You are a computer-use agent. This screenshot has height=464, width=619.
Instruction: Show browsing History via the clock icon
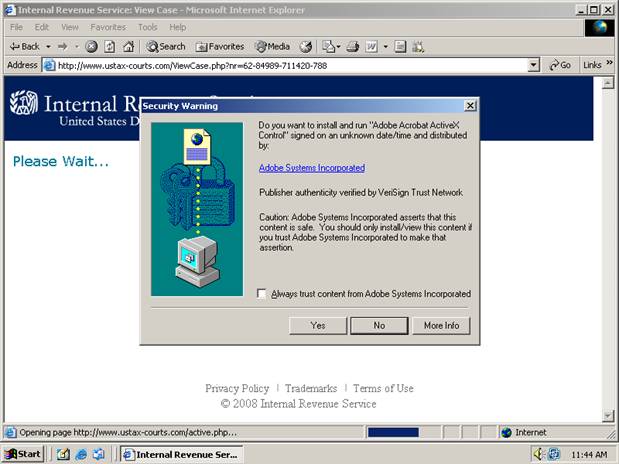pos(306,47)
